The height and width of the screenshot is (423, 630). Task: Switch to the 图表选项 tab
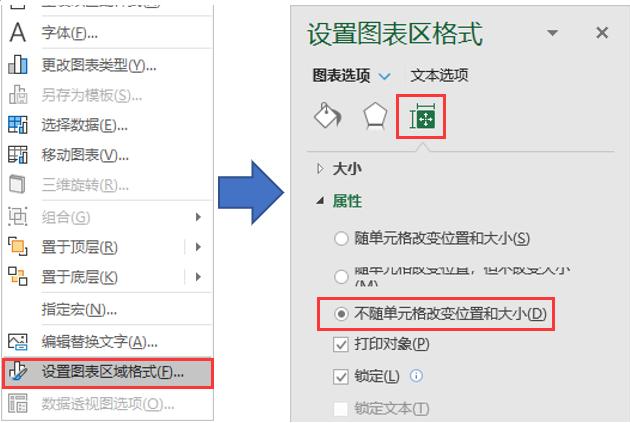(341, 75)
